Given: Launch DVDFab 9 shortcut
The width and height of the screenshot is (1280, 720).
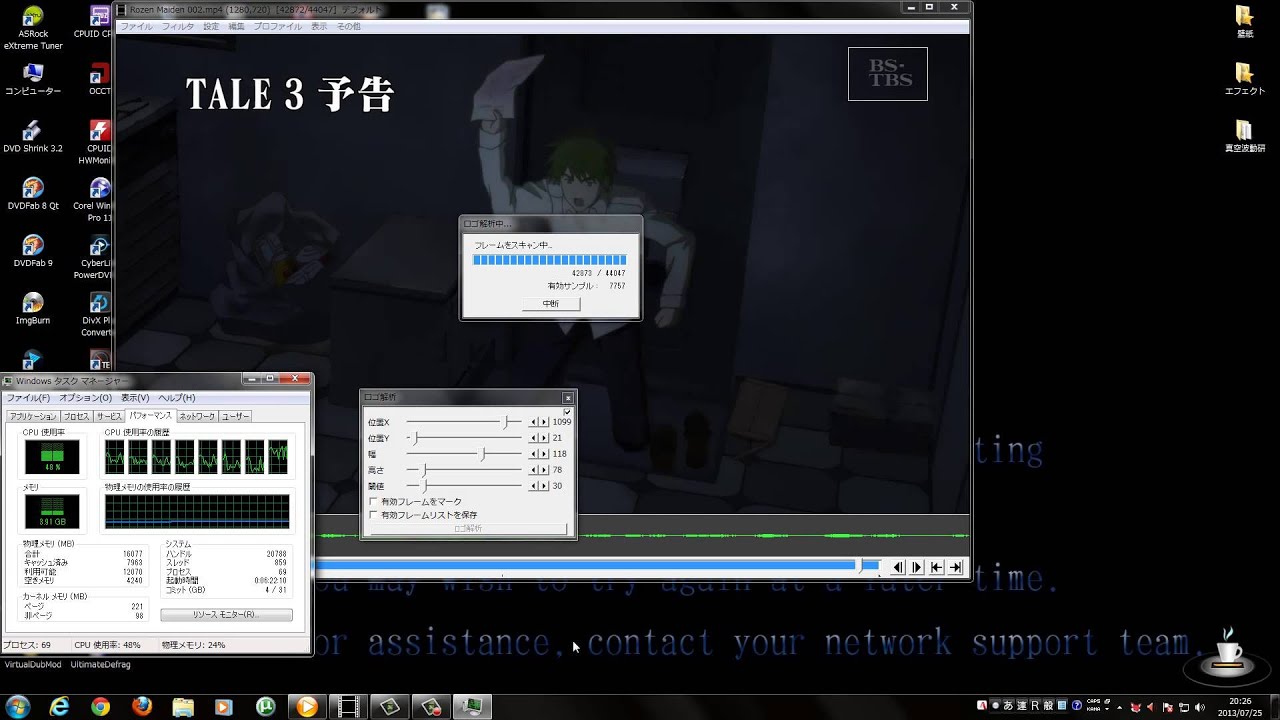Looking at the screenshot, I should pyautogui.click(x=33, y=252).
